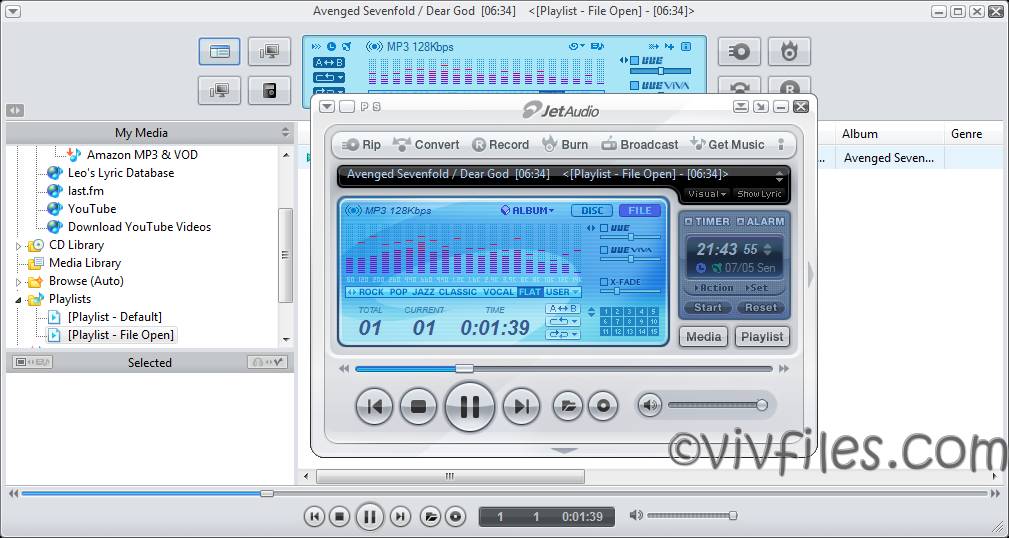Pause using the bottom bar pause button
The height and width of the screenshot is (538, 1009).
pyautogui.click(x=369, y=516)
